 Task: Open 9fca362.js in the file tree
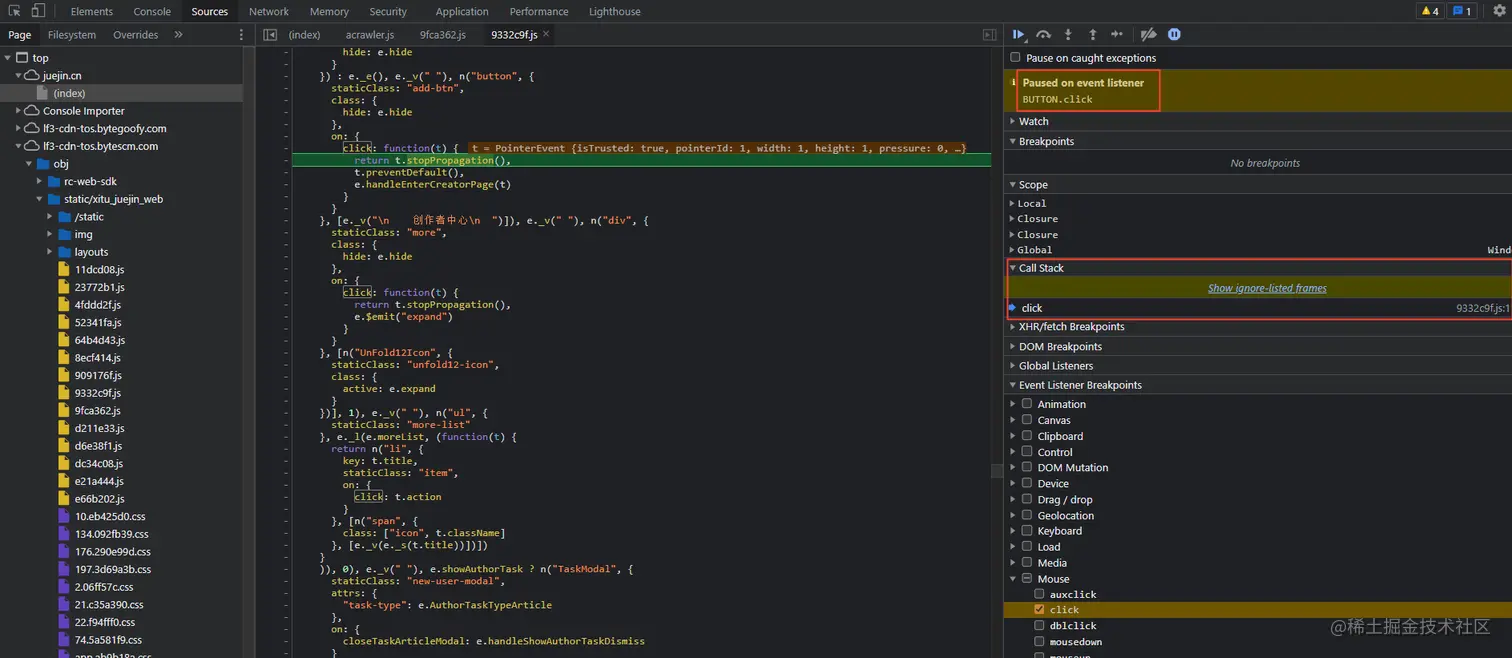97,411
